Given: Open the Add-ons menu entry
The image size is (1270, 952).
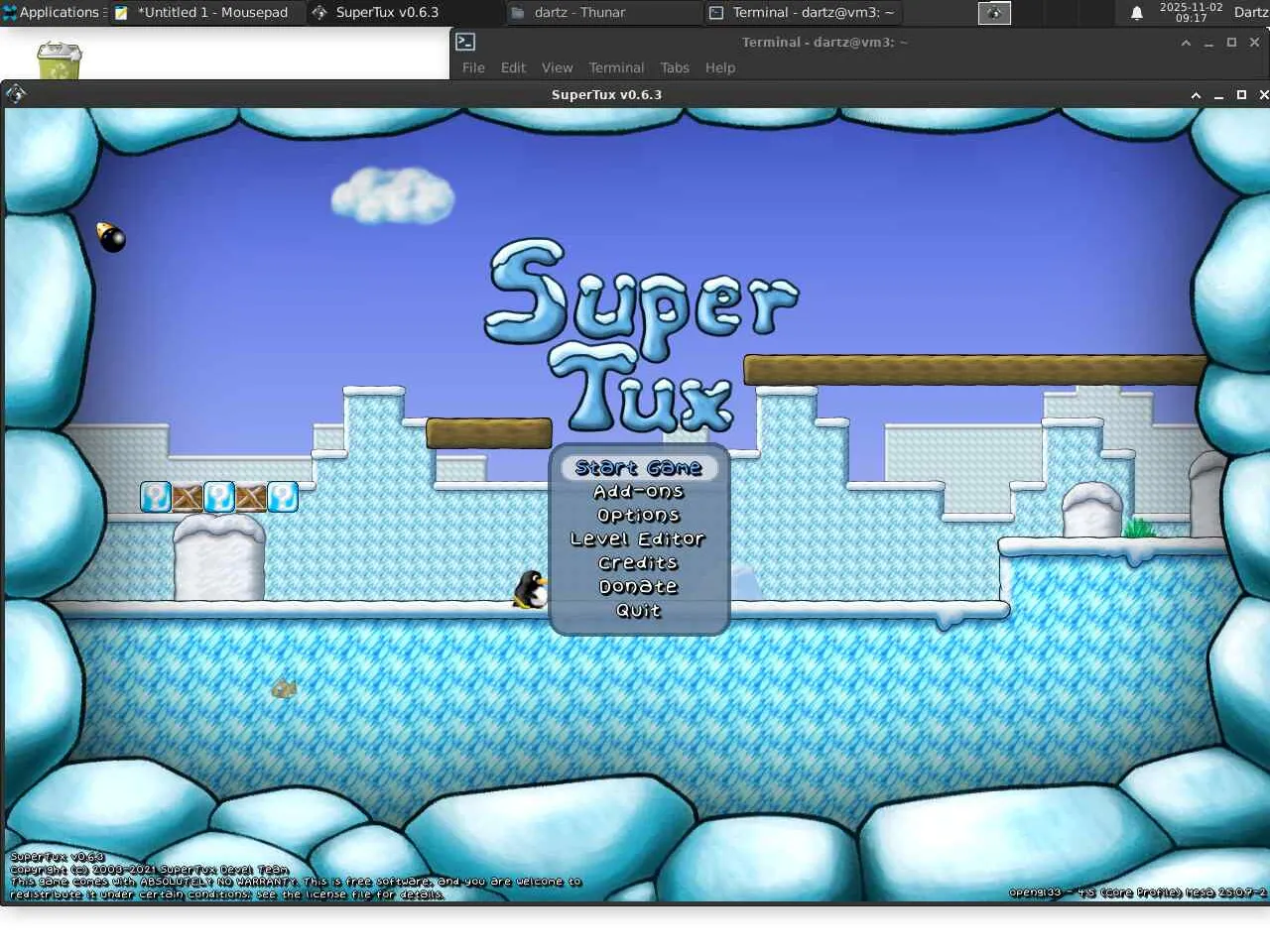Looking at the screenshot, I should pos(639,491).
